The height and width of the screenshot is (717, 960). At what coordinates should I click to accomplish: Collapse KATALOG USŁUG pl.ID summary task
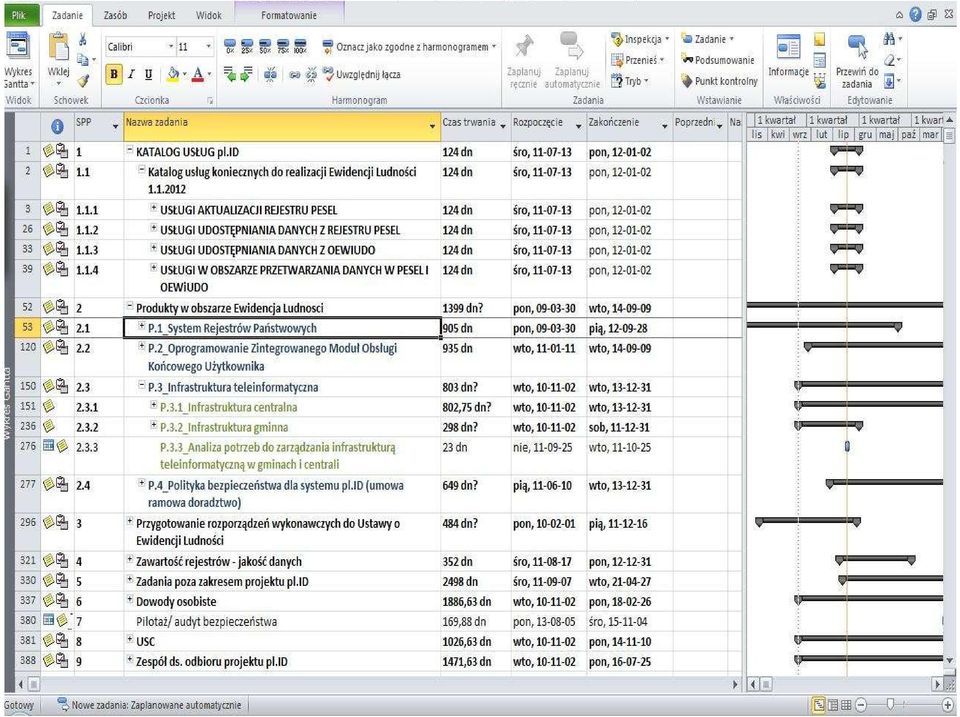[x=130, y=150]
